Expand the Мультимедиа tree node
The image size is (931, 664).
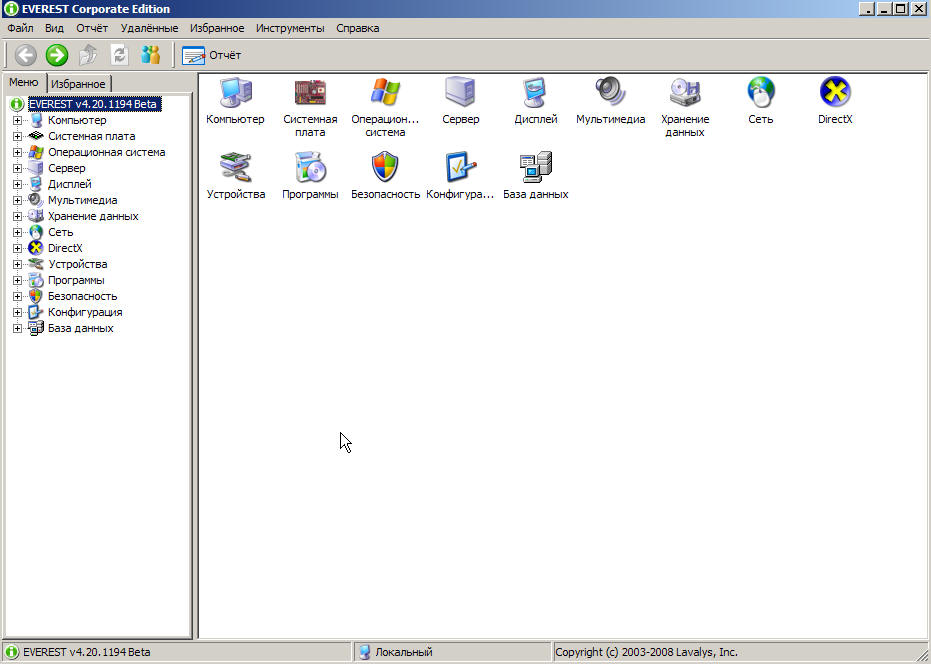tap(17, 200)
